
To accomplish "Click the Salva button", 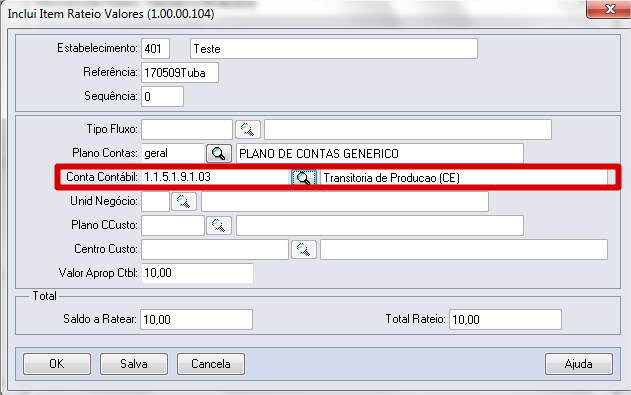I will [134, 364].
